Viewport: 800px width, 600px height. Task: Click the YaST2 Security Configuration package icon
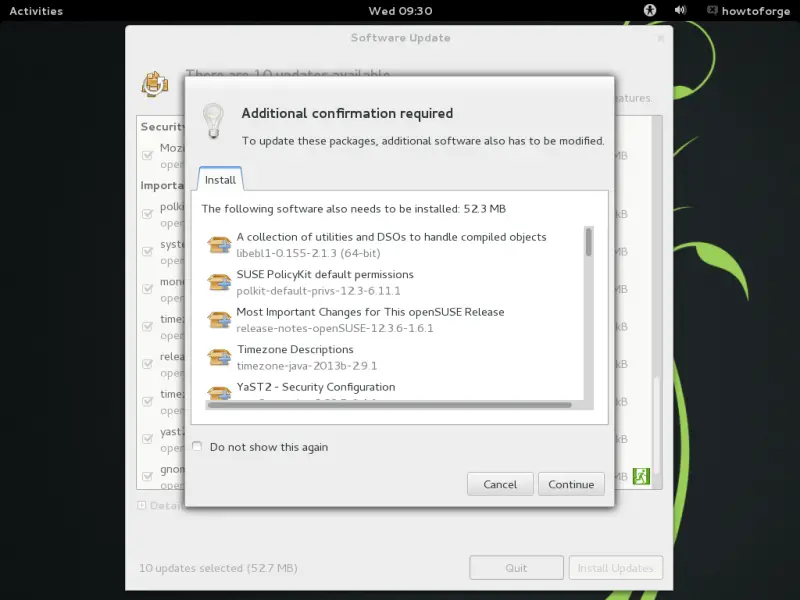click(219, 392)
